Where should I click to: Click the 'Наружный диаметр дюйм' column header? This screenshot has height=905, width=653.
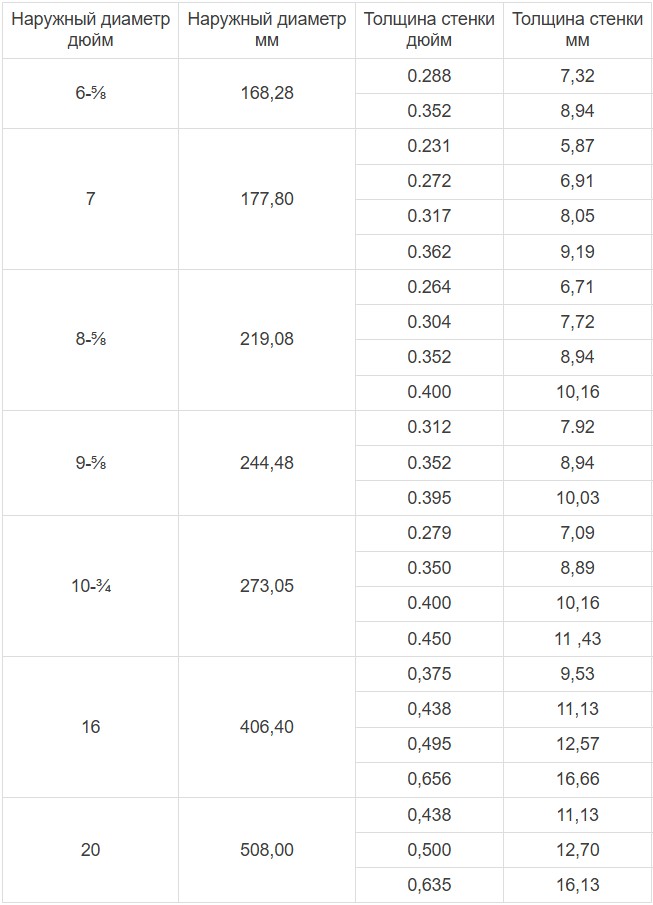[x=90, y=30]
